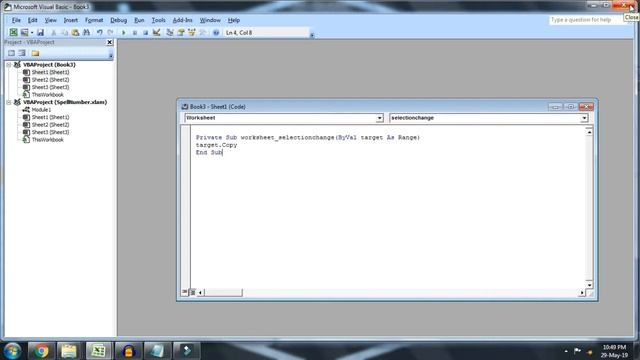Select ThisWorkbook under SpellNumber.xlam project
Image resolution: width=640 pixels, height=360 pixels.
47,140
